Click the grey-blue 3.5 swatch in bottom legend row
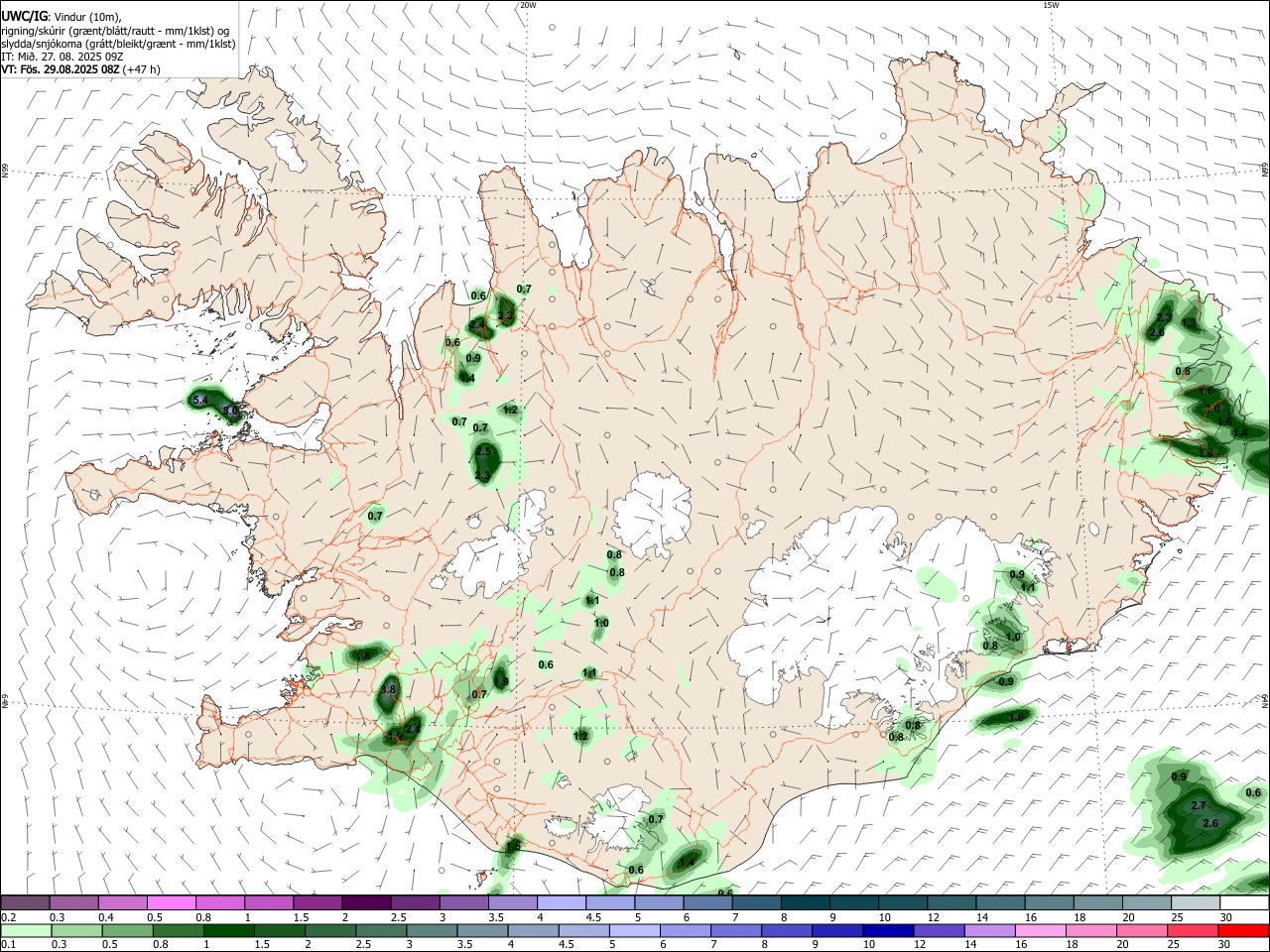 482,931
